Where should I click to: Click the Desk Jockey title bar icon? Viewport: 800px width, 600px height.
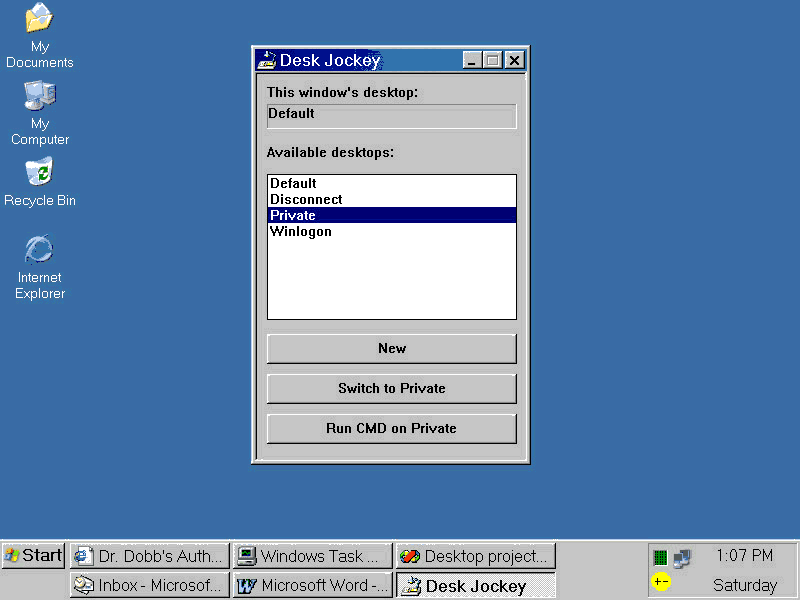pos(266,60)
